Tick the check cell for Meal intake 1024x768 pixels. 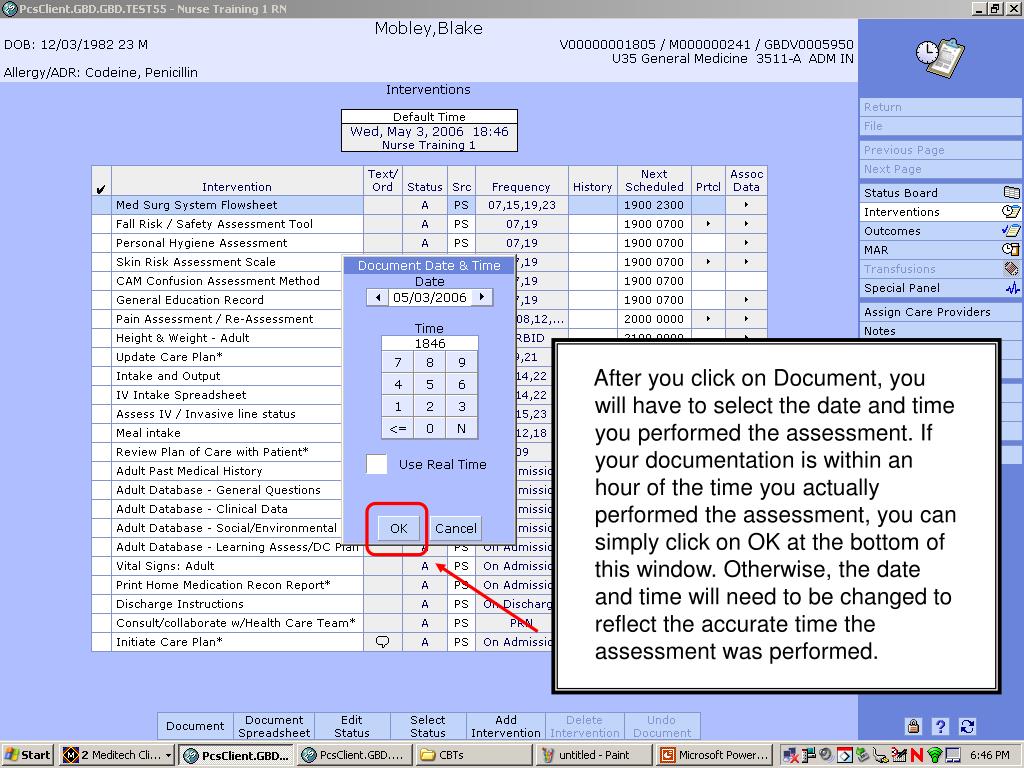click(101, 433)
